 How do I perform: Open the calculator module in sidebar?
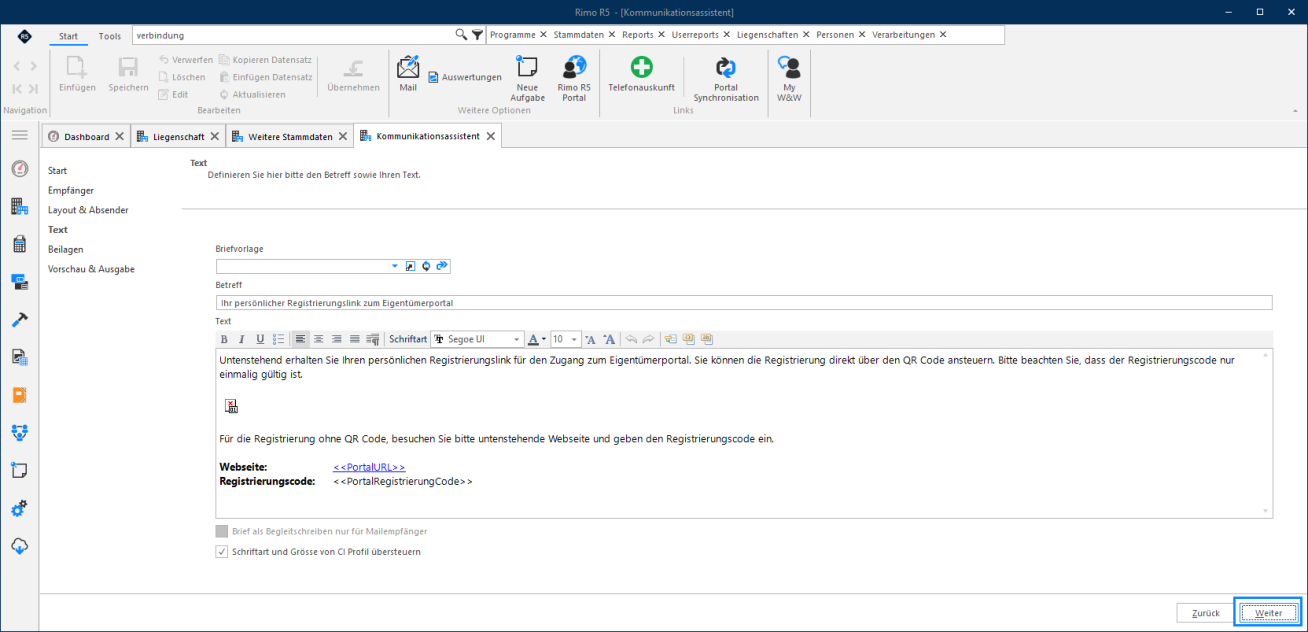coord(19,244)
